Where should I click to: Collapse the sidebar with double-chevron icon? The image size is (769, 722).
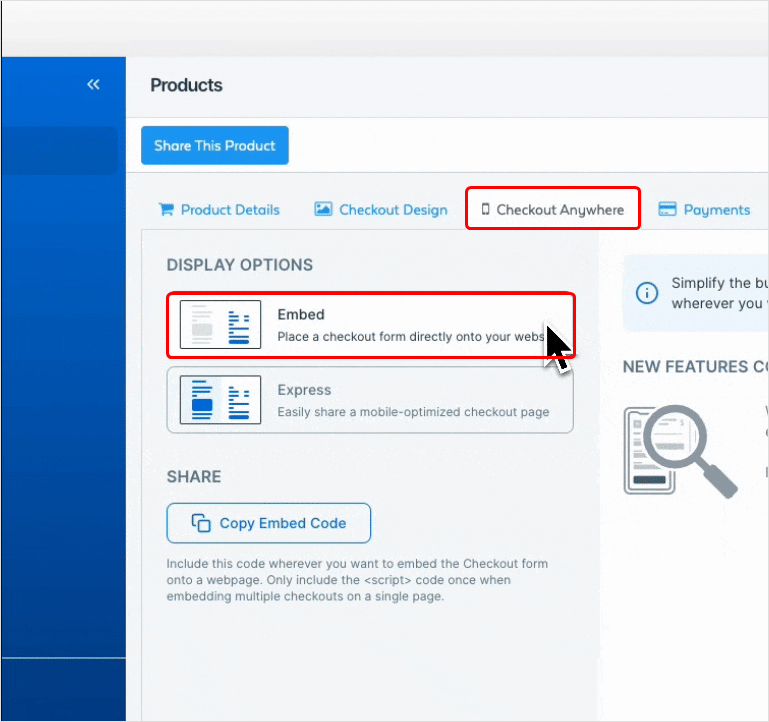tap(93, 85)
